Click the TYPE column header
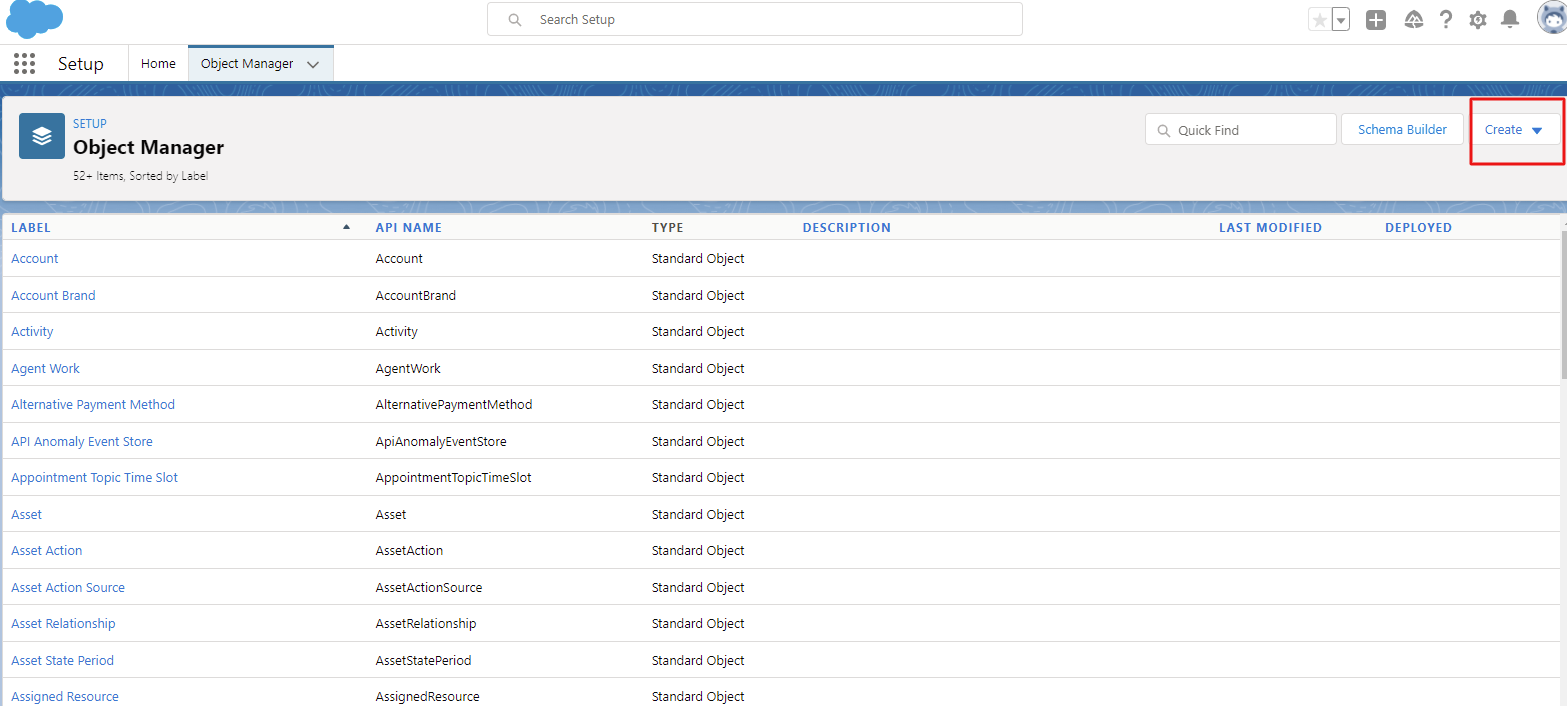 click(668, 228)
